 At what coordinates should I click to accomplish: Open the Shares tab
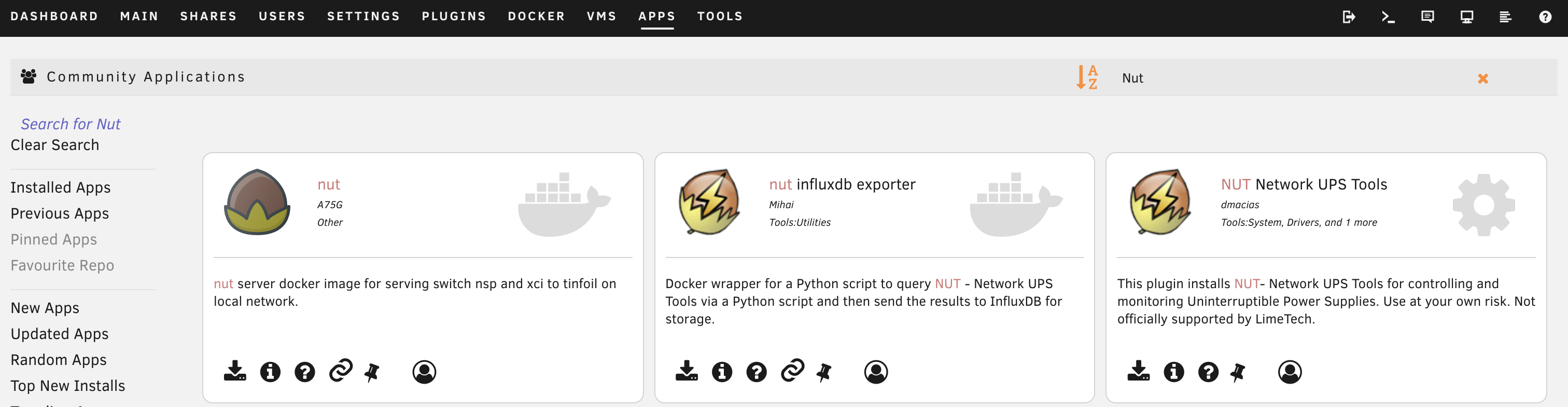click(208, 17)
